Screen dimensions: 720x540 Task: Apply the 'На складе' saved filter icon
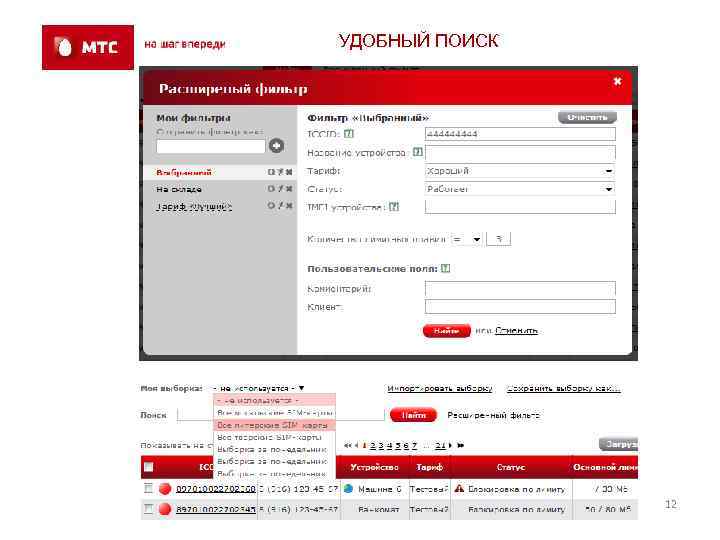click(x=271, y=189)
